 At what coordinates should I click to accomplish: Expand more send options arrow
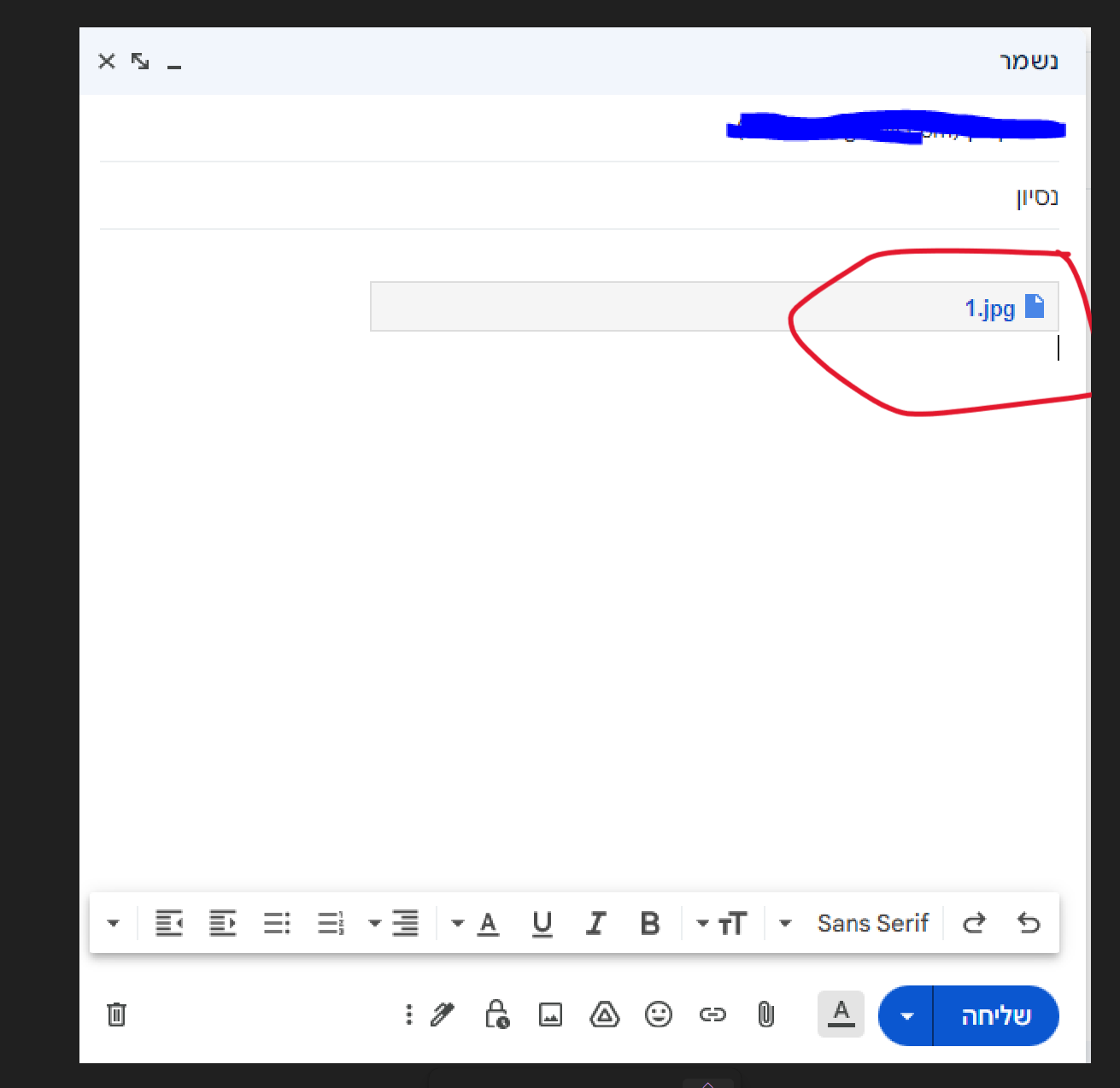click(x=906, y=1015)
